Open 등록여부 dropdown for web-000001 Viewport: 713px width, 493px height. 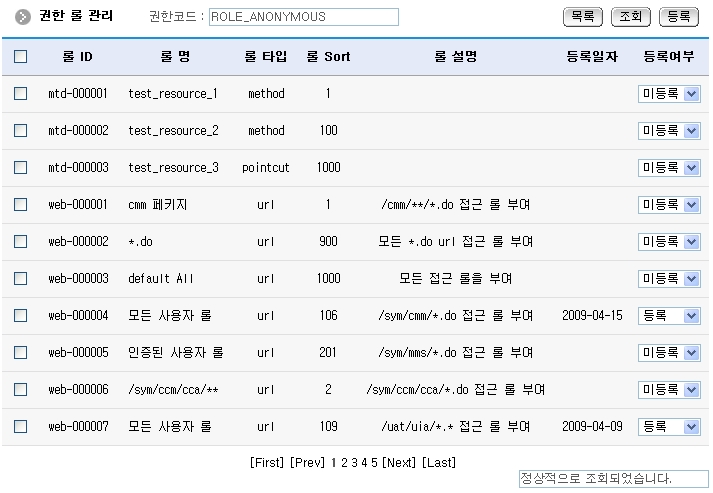point(669,205)
